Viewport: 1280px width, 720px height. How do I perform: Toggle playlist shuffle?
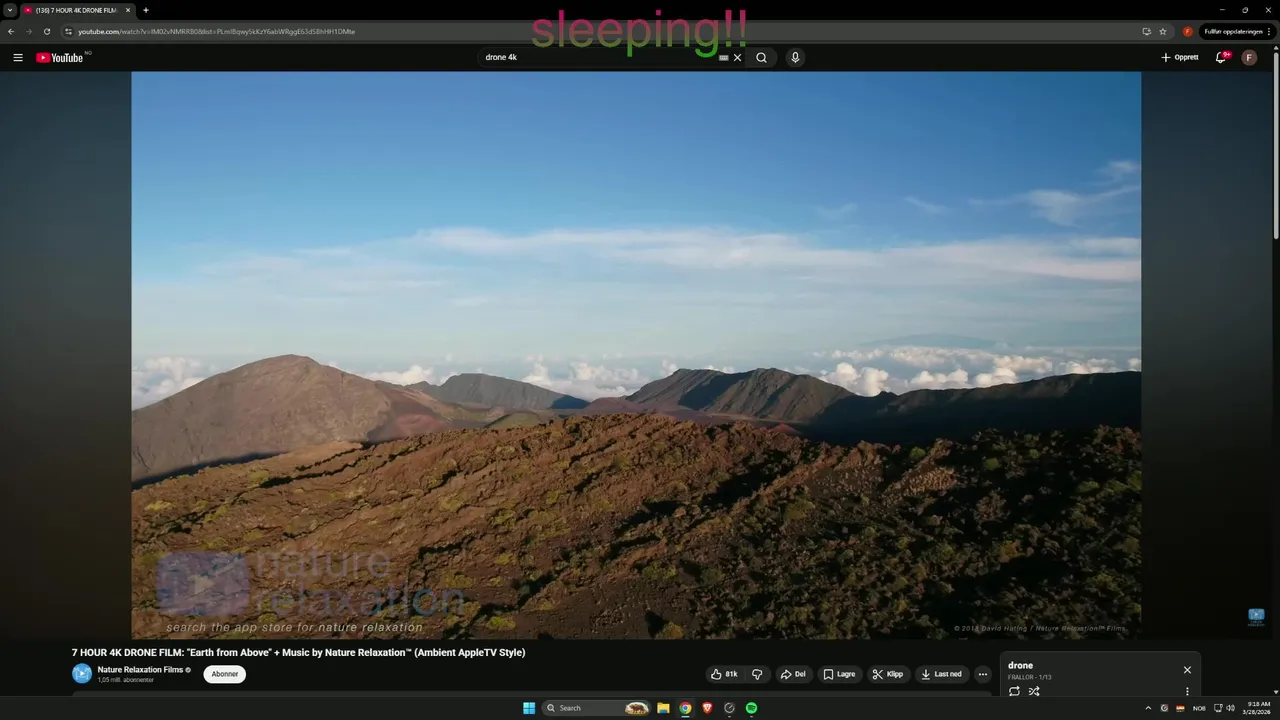tap(1034, 691)
